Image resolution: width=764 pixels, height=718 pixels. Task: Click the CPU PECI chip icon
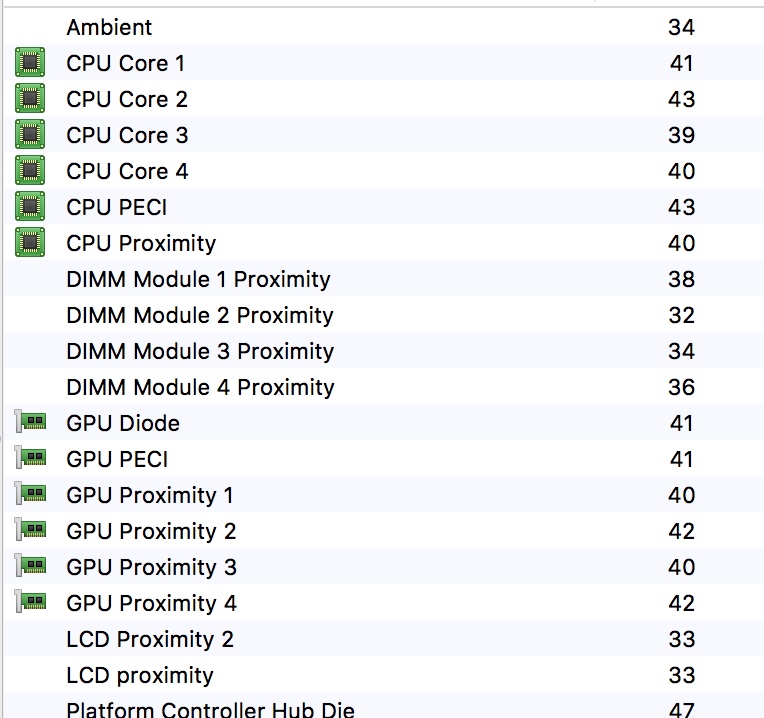30,207
